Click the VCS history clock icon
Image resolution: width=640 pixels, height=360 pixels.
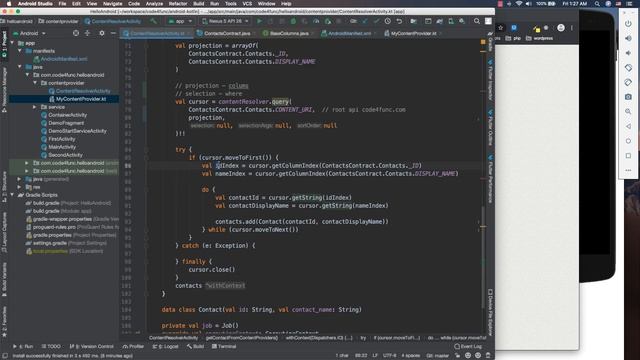click(x=387, y=21)
